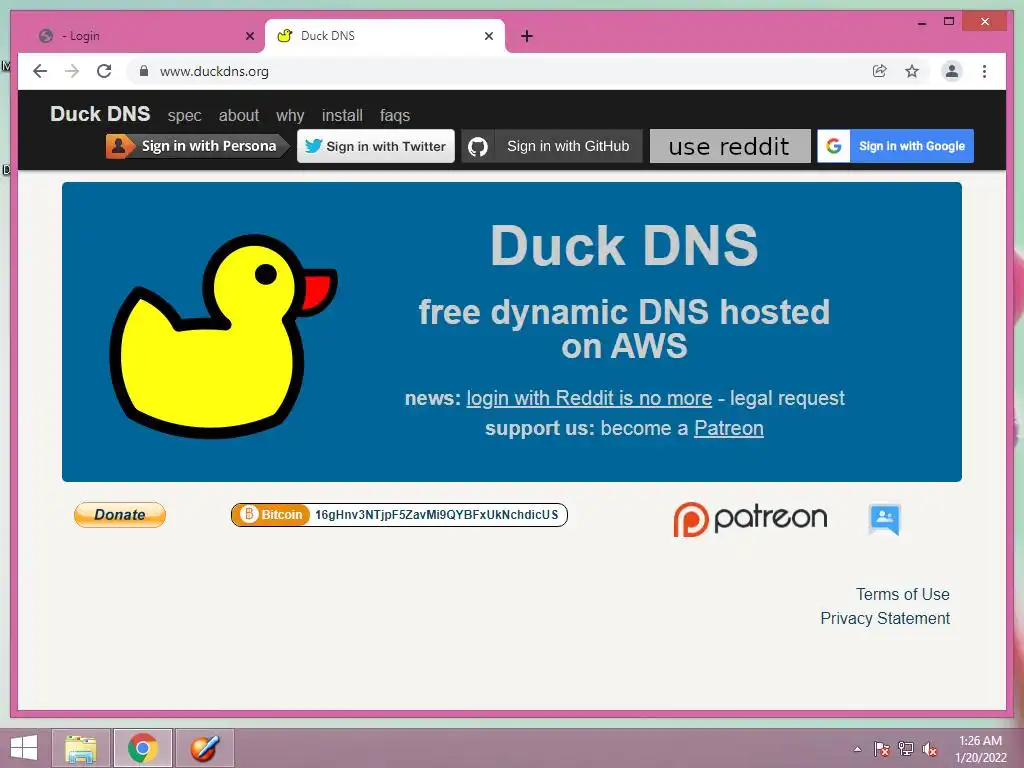Click the PayPal Donate button

coord(120,515)
